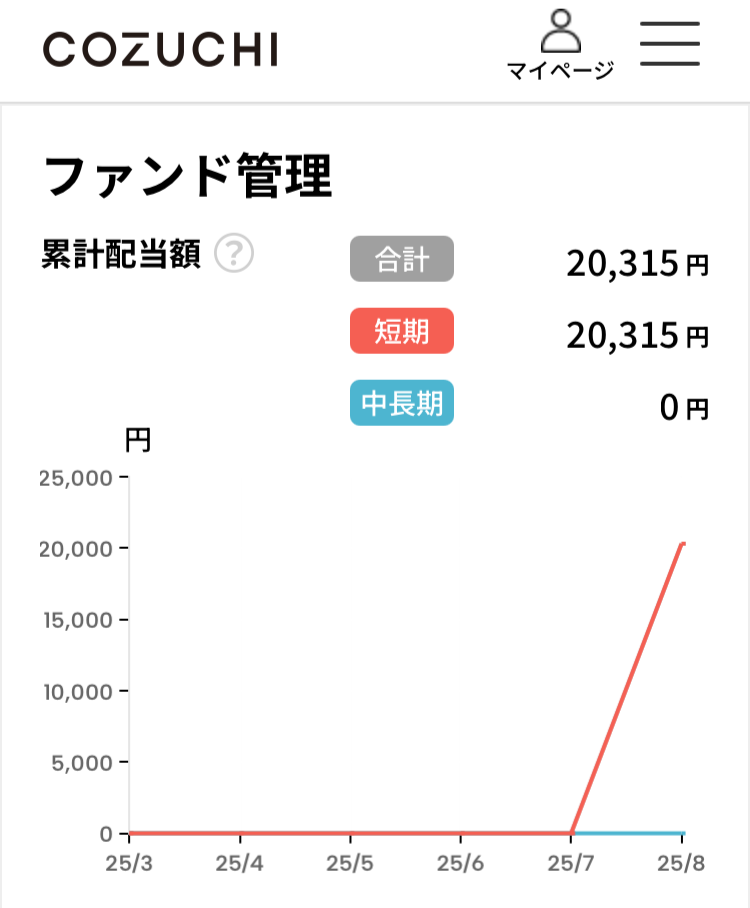This screenshot has width=750, height=908.
Task: Click the red line peak data point
Action: tap(683, 544)
